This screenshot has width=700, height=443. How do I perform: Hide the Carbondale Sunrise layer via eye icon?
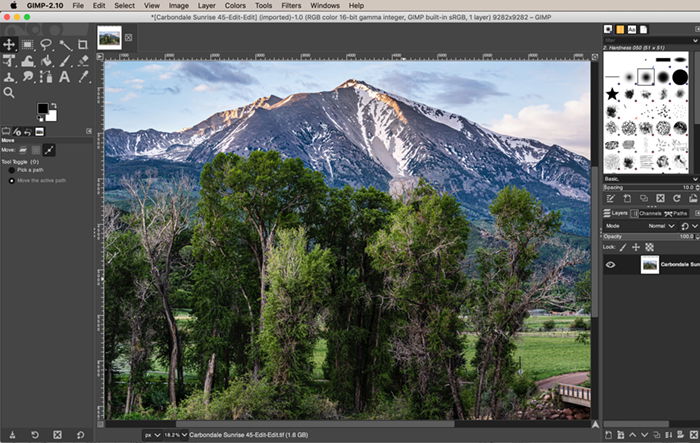tap(610, 265)
